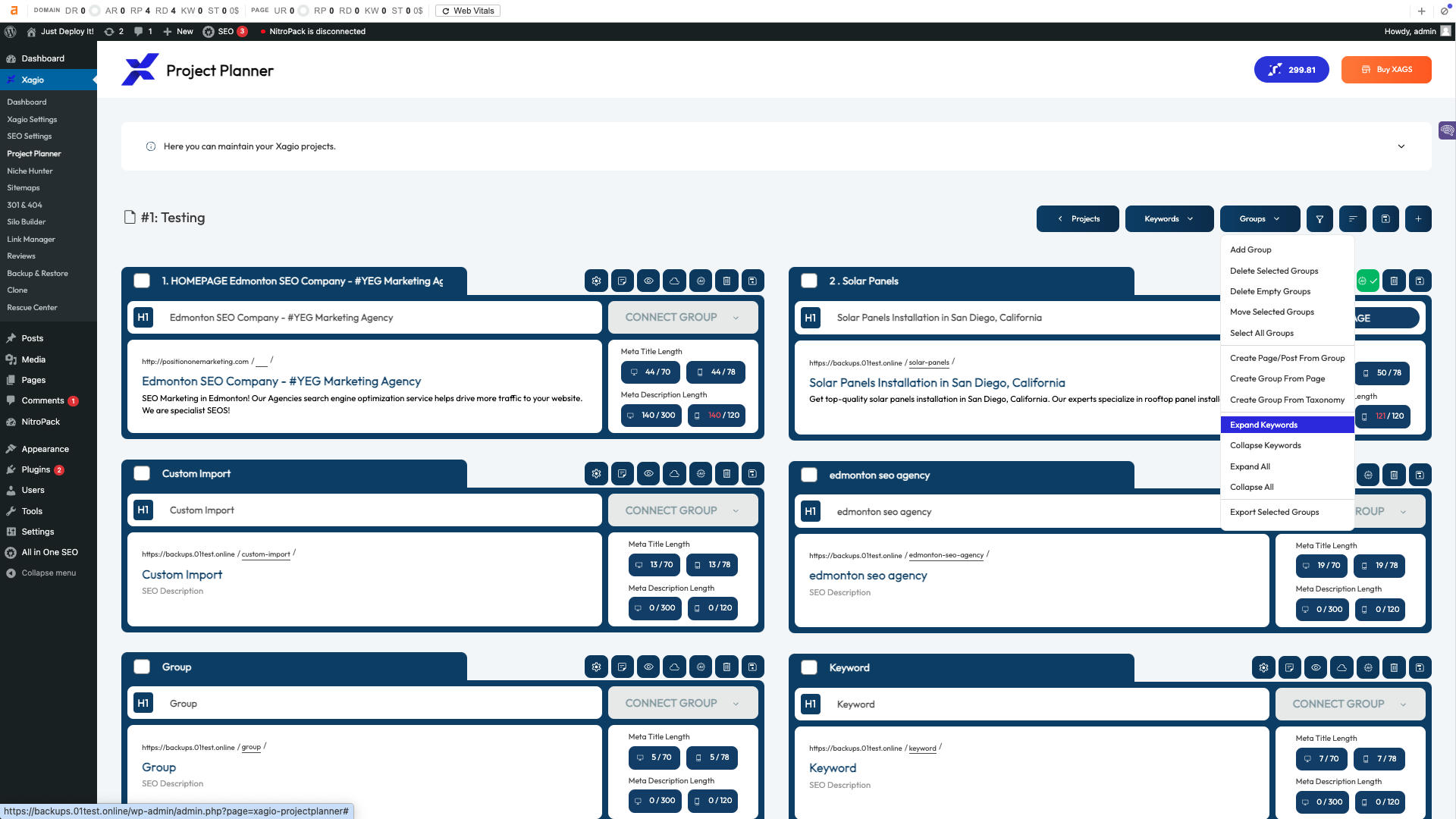Delete Solar Panels group via trash icon

pyautogui.click(x=1394, y=281)
